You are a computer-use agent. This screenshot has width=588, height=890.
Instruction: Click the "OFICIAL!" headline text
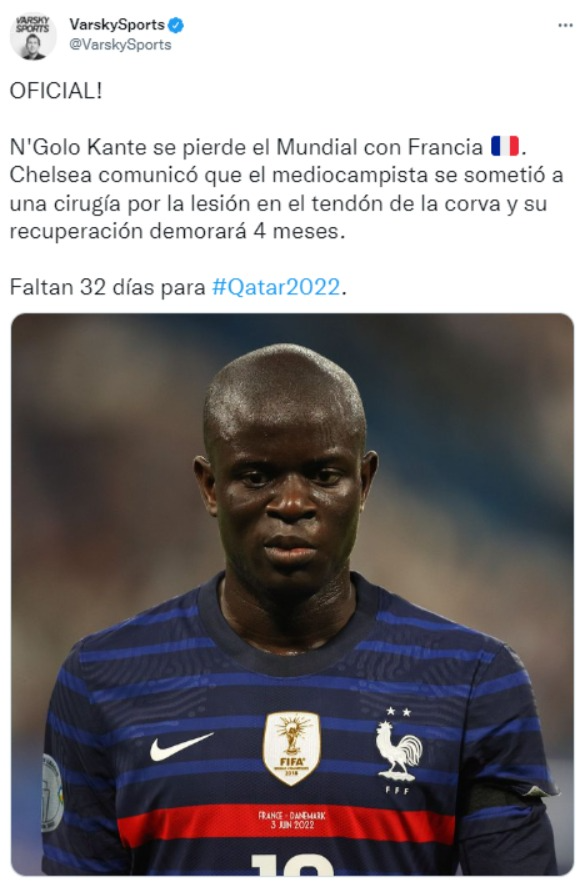(x=56, y=91)
